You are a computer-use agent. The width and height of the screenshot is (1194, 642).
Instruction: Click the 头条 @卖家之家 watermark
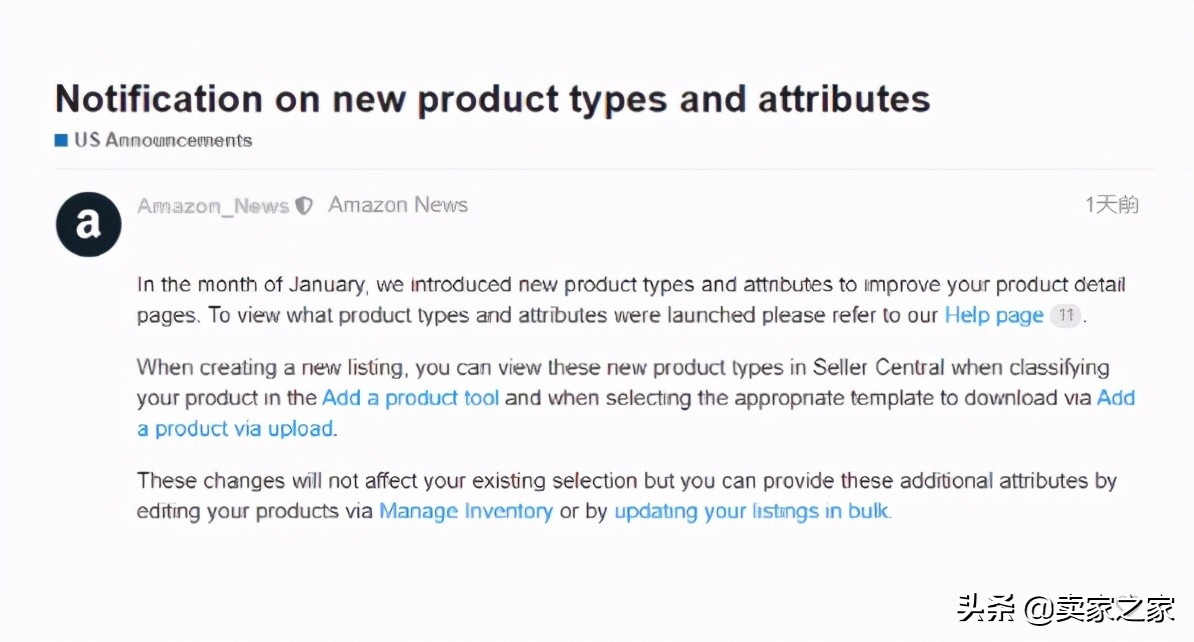[1066, 609]
